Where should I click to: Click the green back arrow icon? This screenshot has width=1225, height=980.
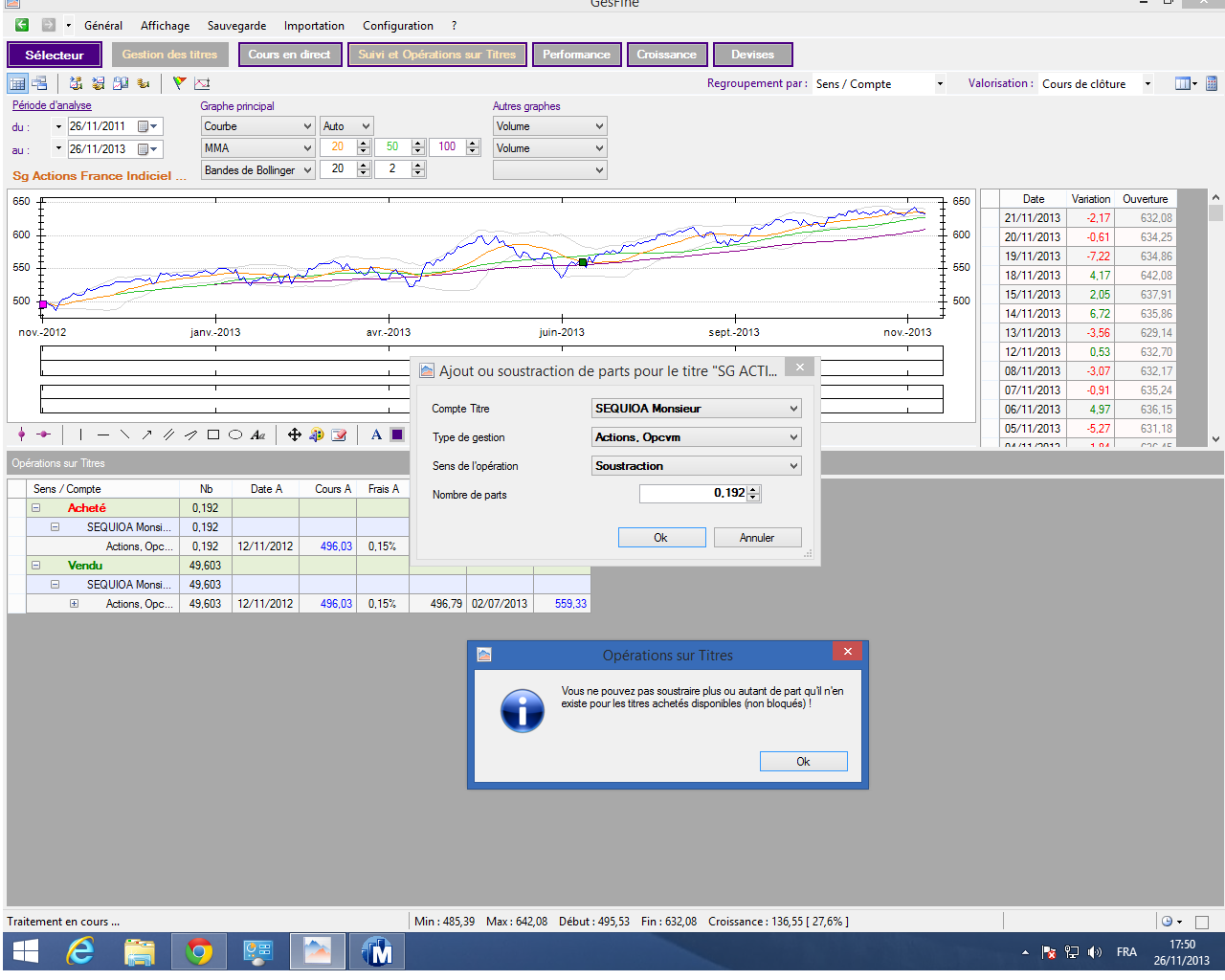click(22, 25)
